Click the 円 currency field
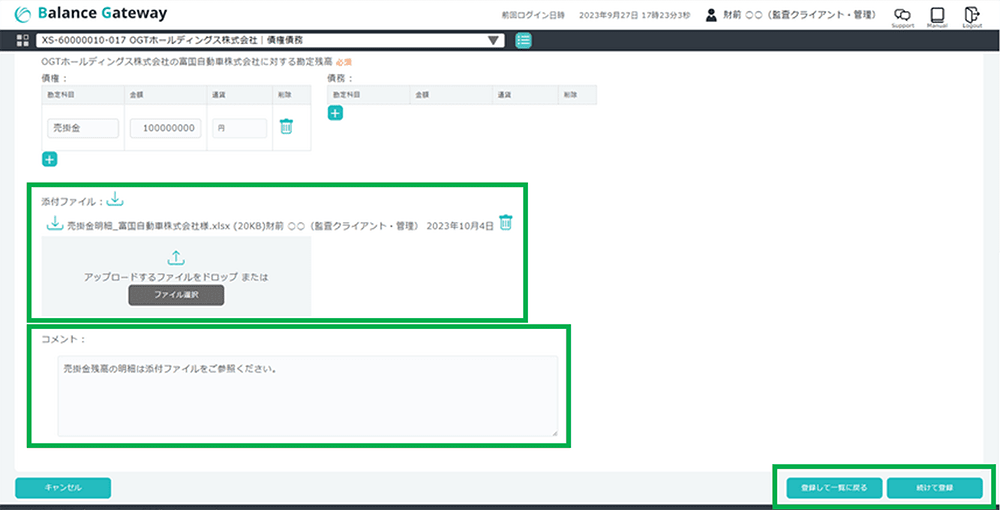This screenshot has height=510, width=1000. coord(238,128)
